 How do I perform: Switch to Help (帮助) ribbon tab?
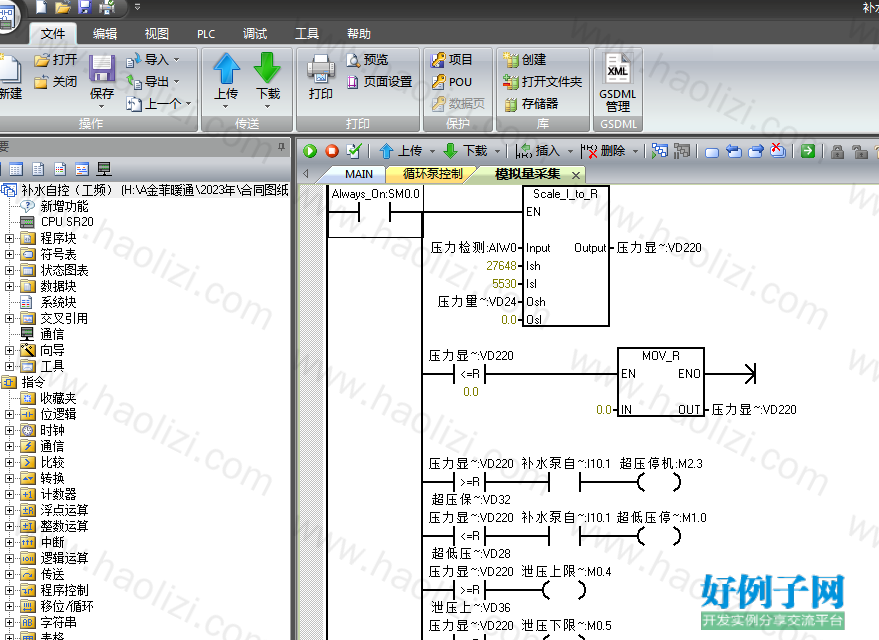tap(358, 34)
